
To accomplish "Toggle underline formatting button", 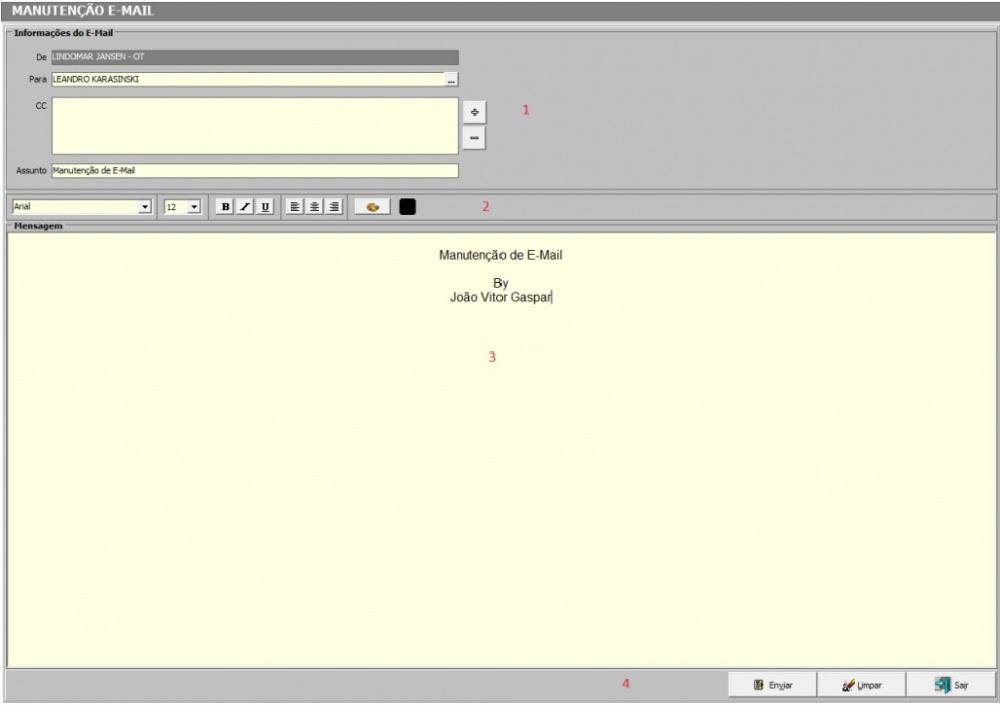I will [265, 207].
